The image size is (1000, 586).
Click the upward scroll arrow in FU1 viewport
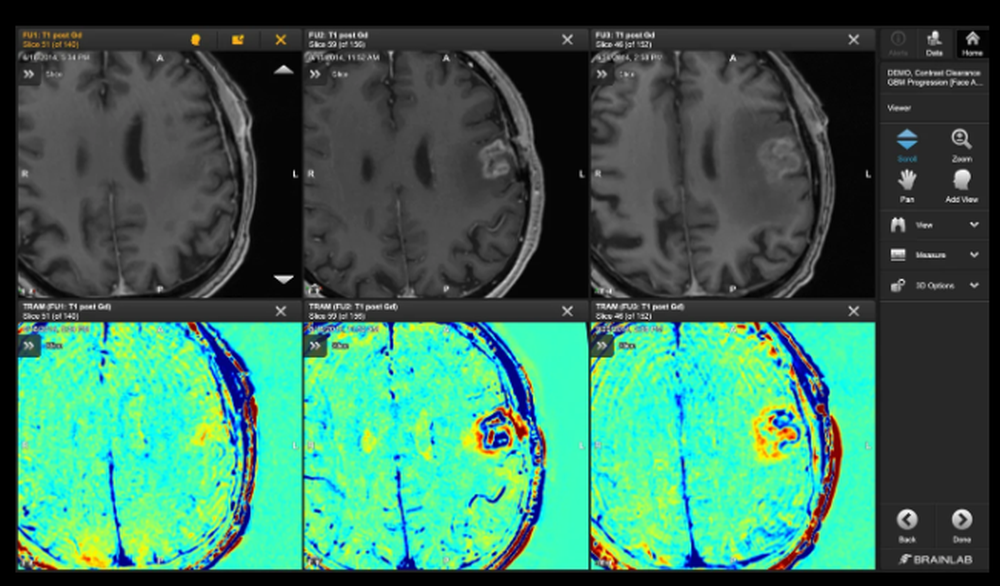pos(282,70)
